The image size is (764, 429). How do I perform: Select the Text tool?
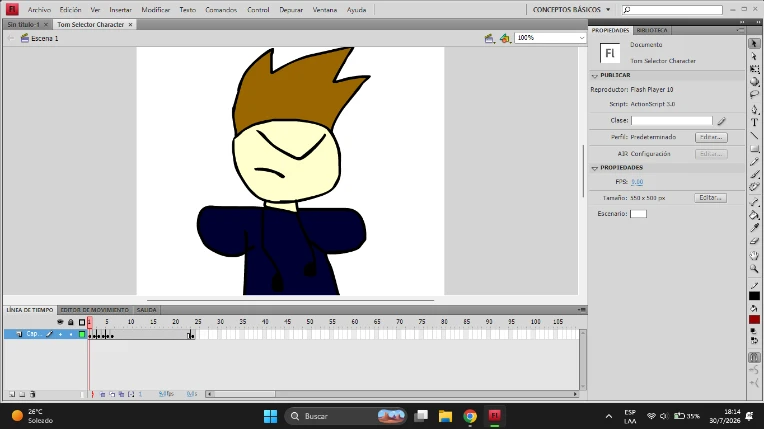click(754, 122)
